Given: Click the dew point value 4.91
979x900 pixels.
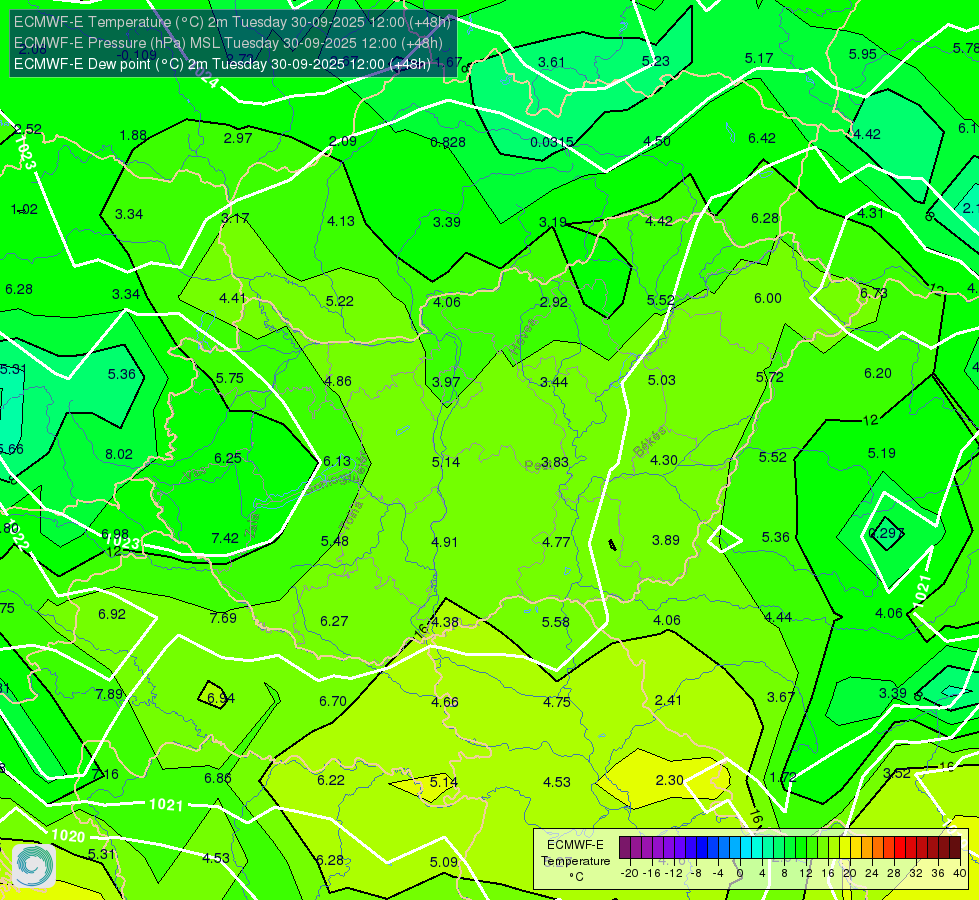Looking at the screenshot, I should [445, 542].
